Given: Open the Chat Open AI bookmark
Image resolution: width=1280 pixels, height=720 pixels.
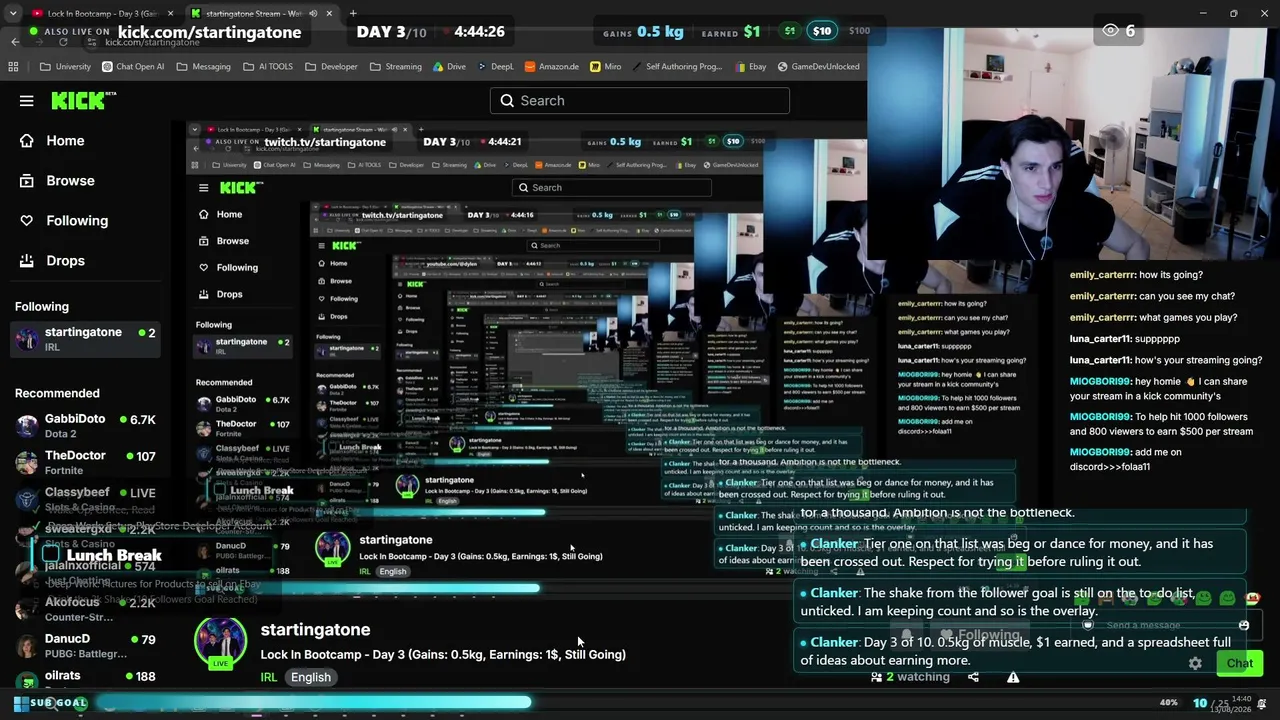Looking at the screenshot, I should (133, 67).
